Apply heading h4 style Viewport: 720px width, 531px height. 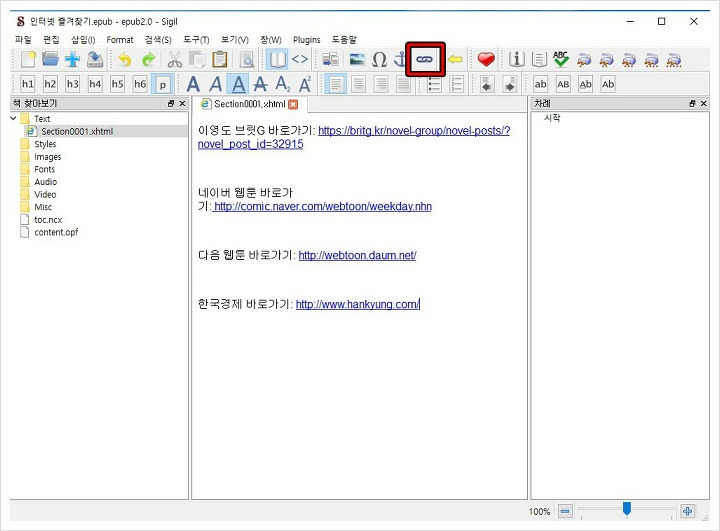coord(95,84)
